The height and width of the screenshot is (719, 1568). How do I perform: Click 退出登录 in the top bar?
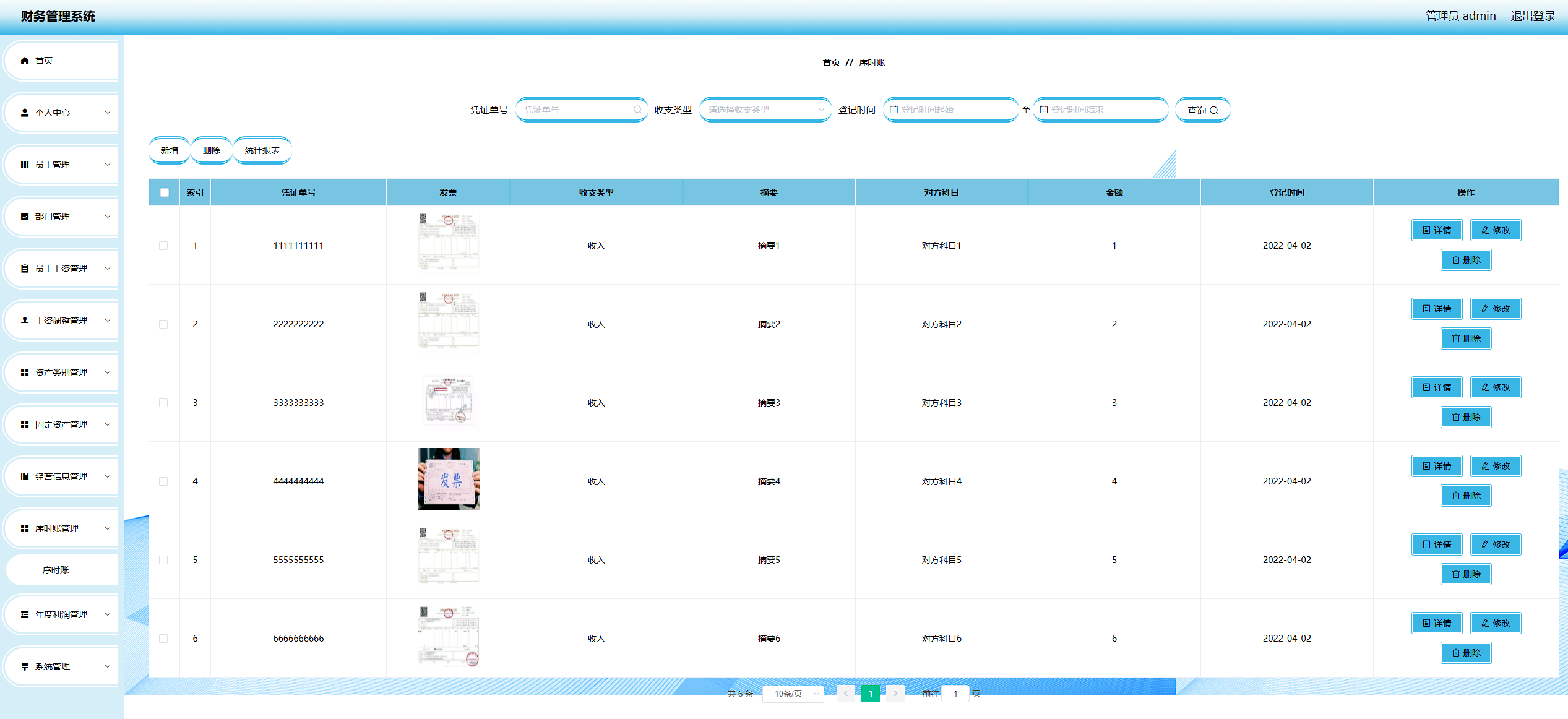click(x=1533, y=16)
